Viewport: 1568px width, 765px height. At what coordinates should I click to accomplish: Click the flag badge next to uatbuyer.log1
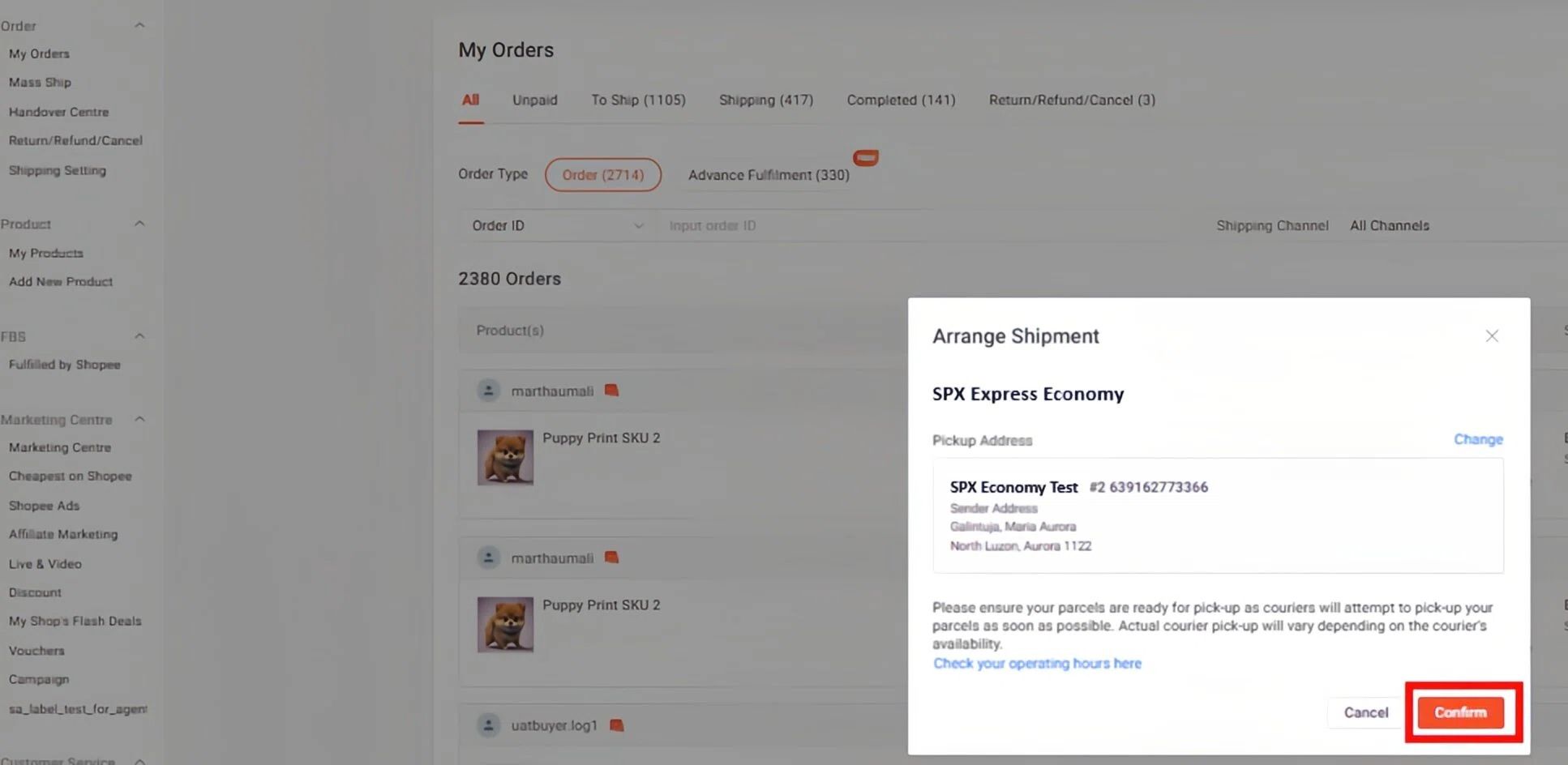[616, 724]
